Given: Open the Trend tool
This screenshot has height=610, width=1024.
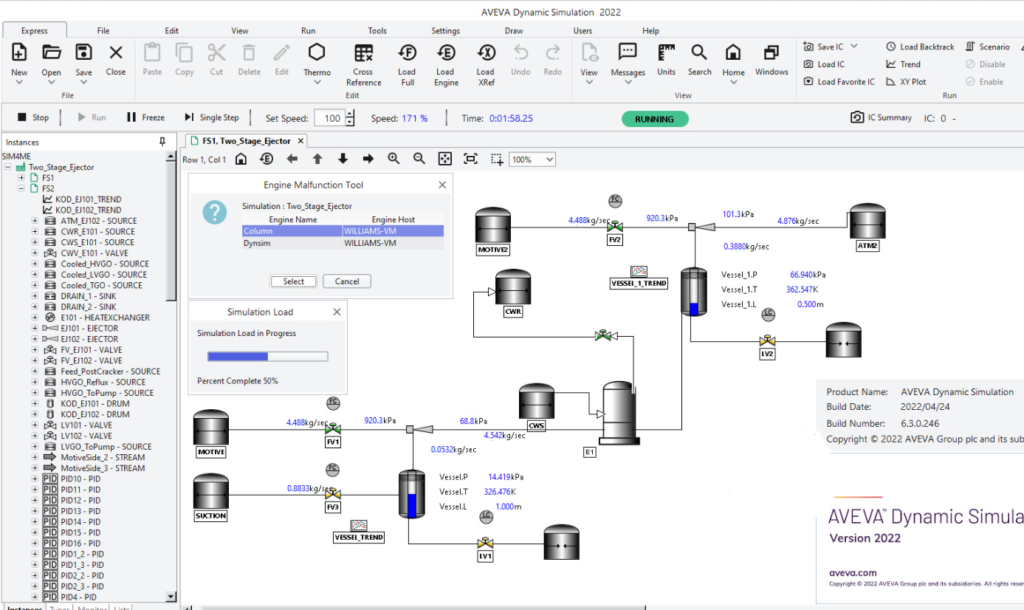Looking at the screenshot, I should [x=903, y=64].
